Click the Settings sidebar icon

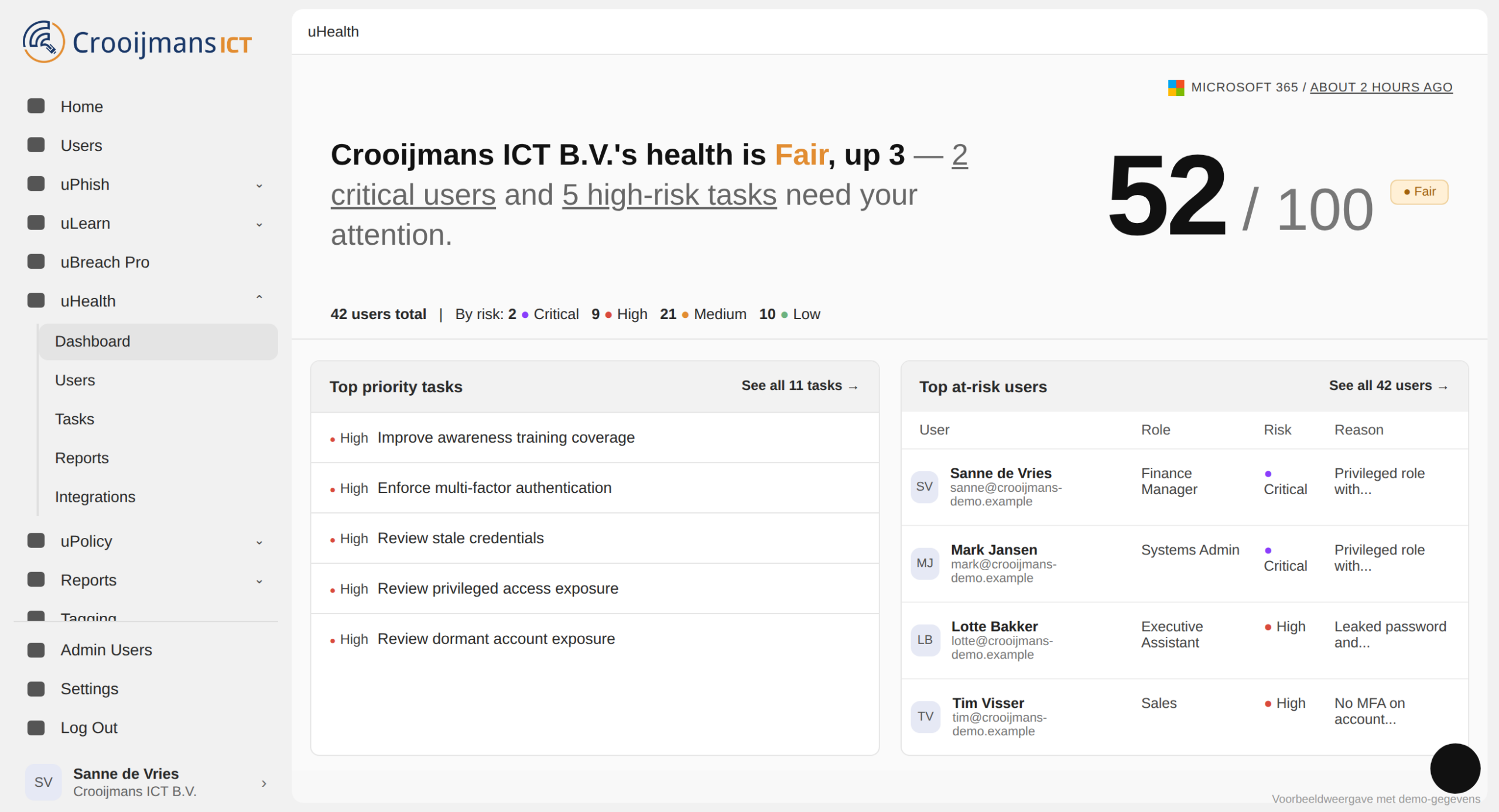pyautogui.click(x=36, y=688)
